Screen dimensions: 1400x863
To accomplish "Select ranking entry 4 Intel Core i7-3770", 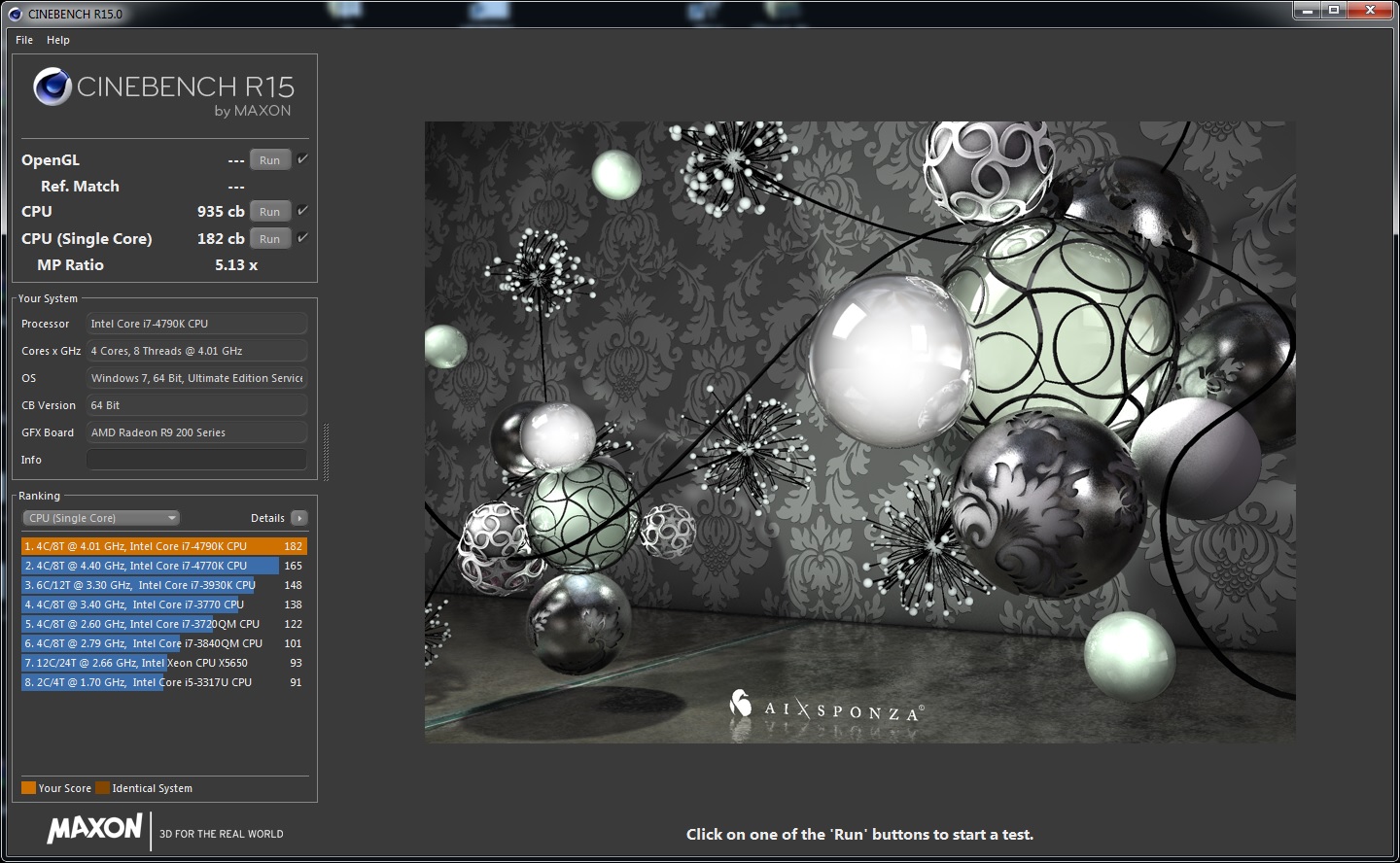I will coord(164,604).
